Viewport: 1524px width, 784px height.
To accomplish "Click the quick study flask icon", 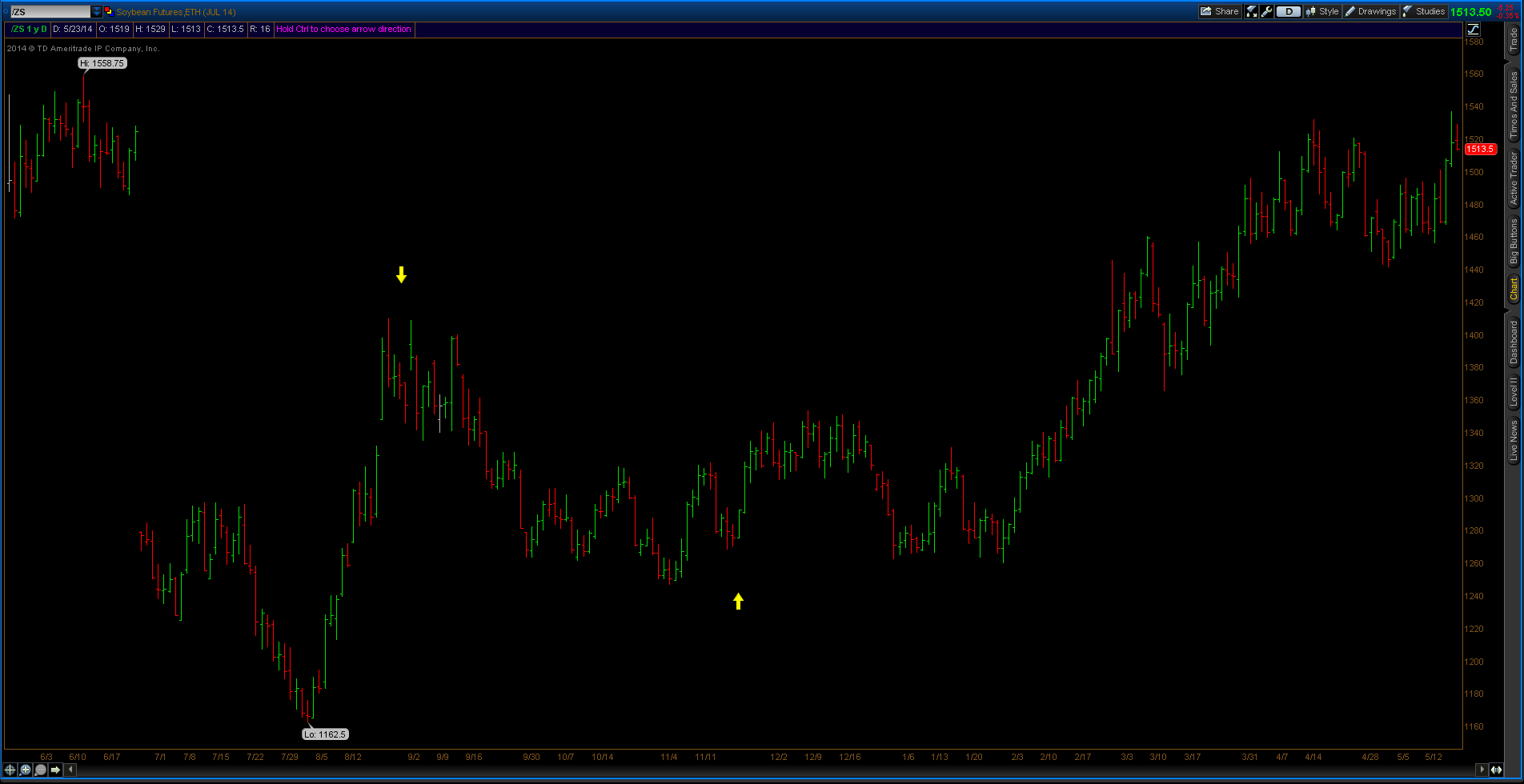I will click(1251, 11).
